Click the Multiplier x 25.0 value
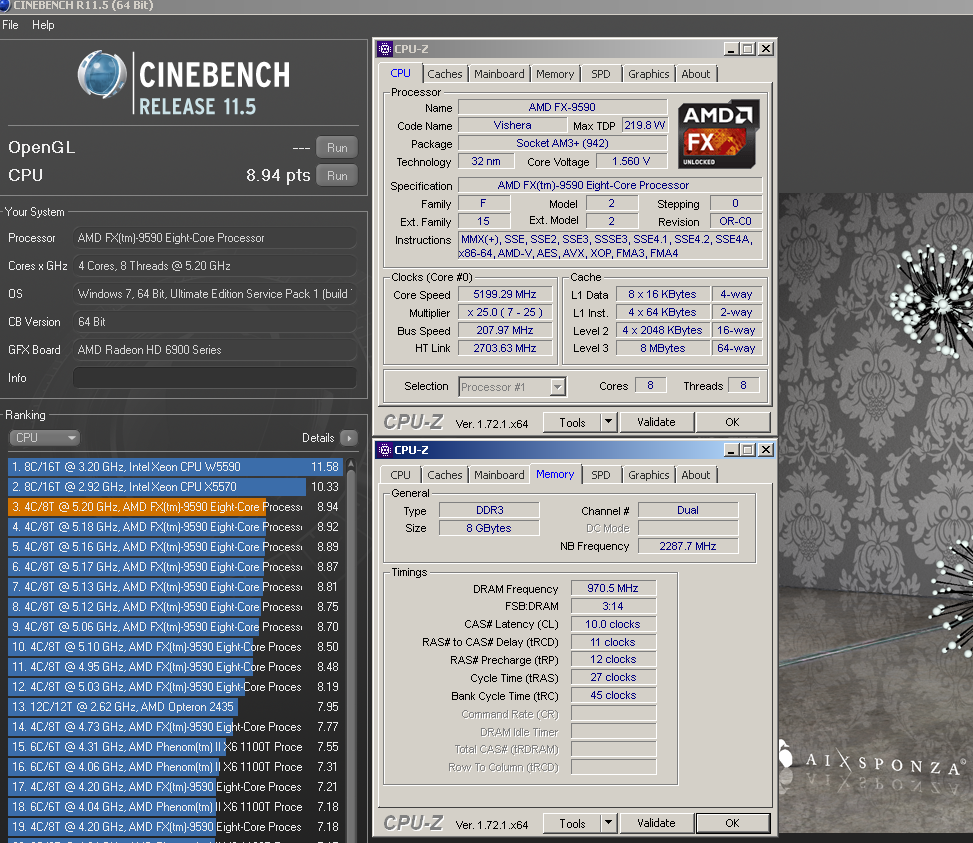 tap(504, 313)
